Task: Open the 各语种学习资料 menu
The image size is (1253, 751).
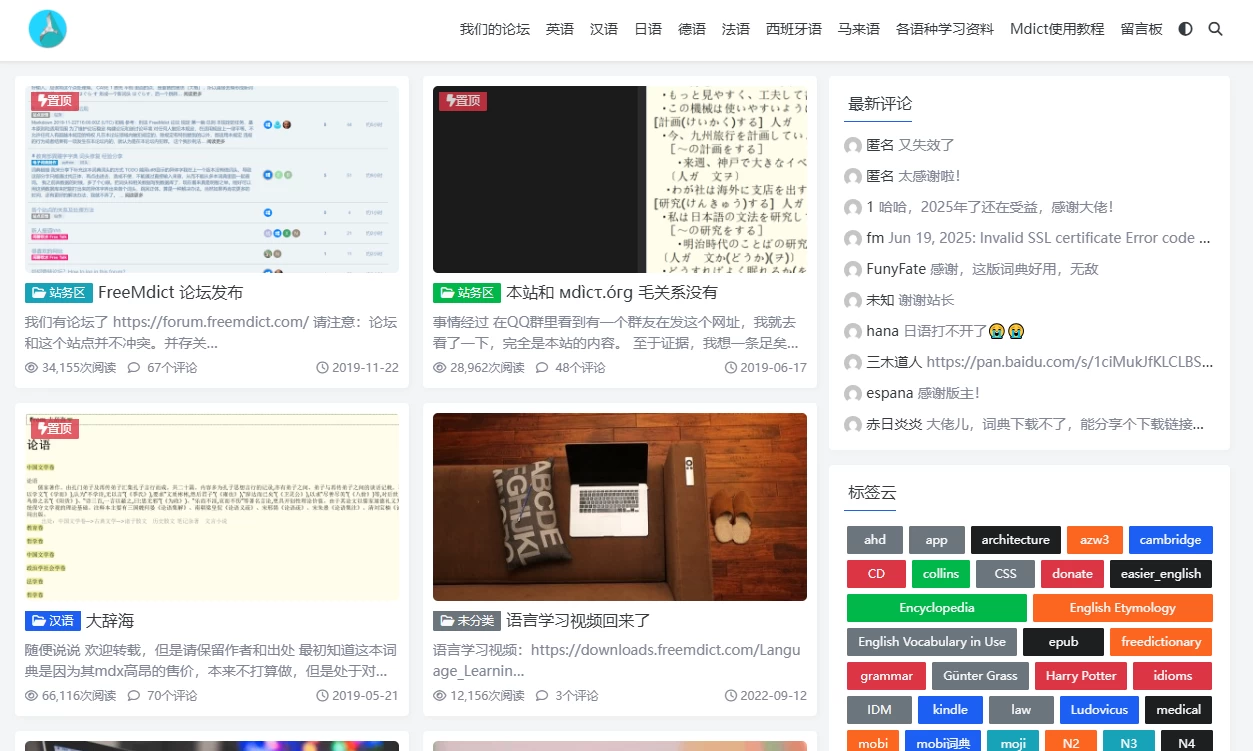Action: (945, 29)
